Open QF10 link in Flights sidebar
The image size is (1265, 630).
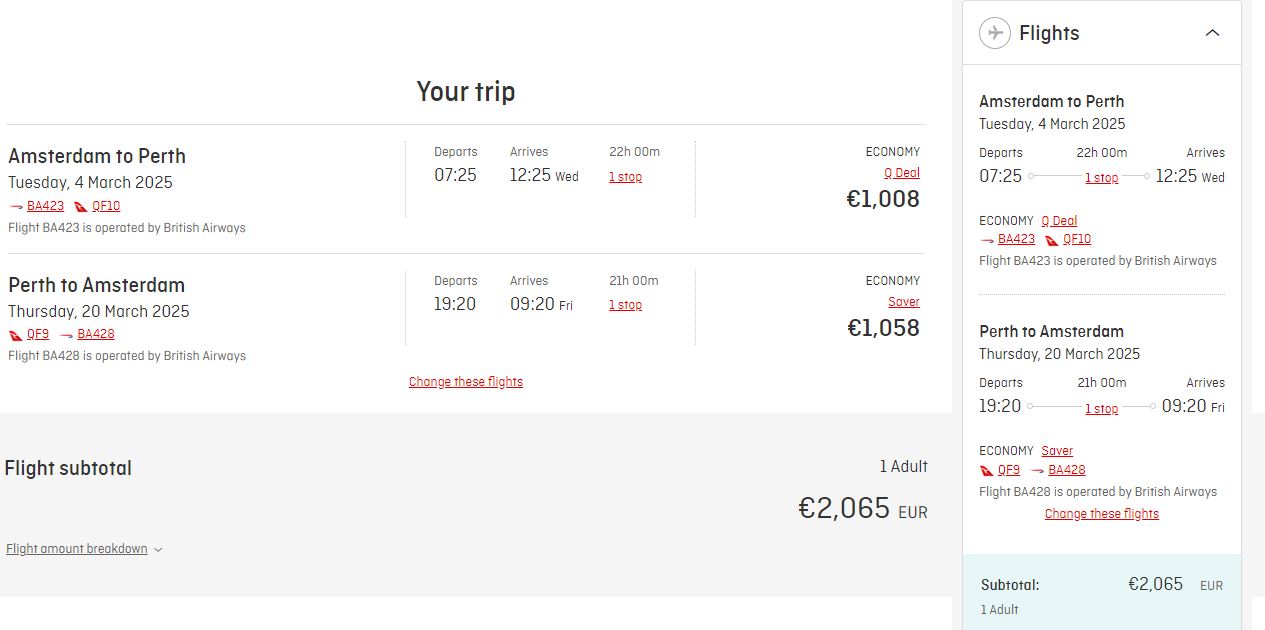[1076, 239]
